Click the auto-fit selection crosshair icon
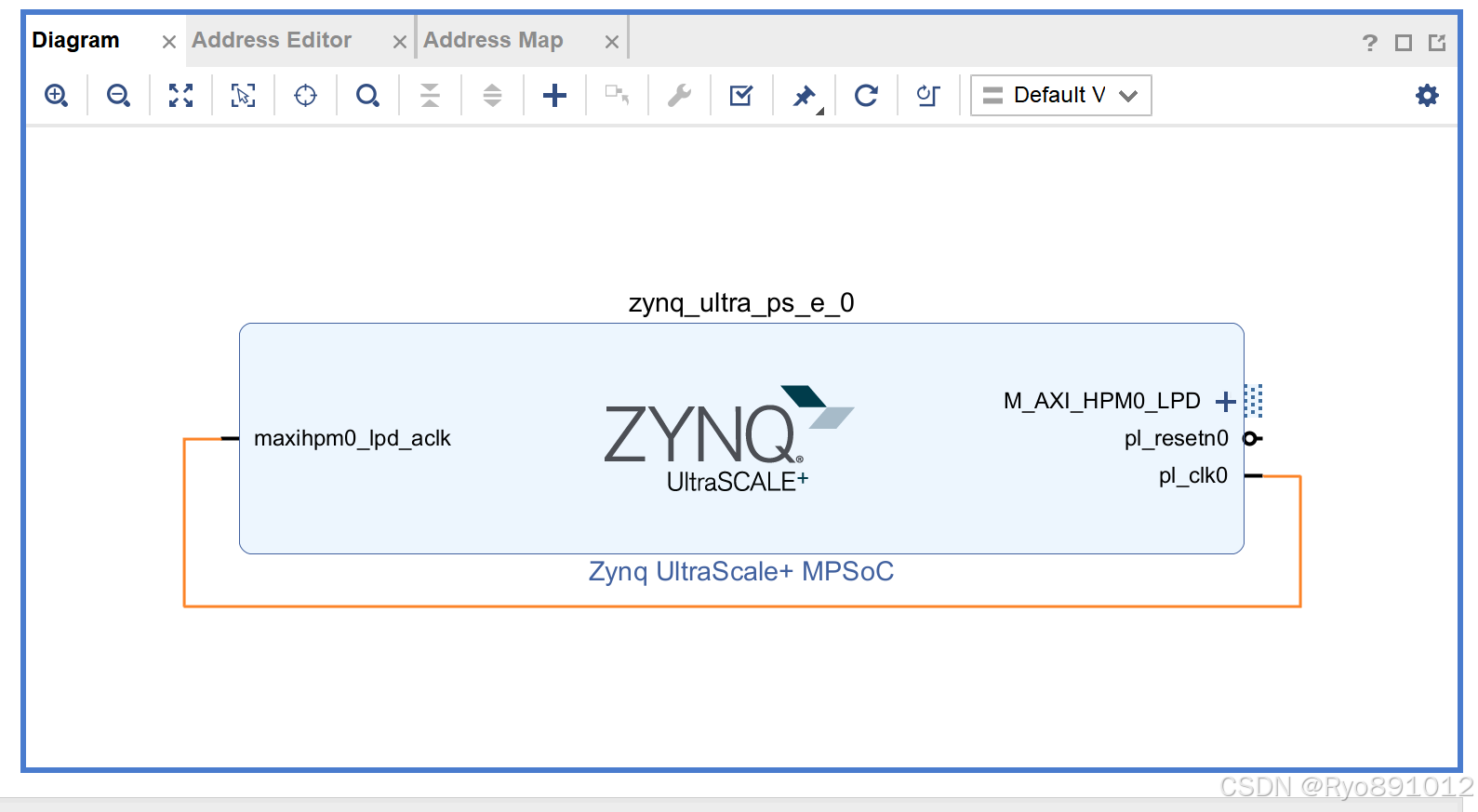 [x=305, y=95]
